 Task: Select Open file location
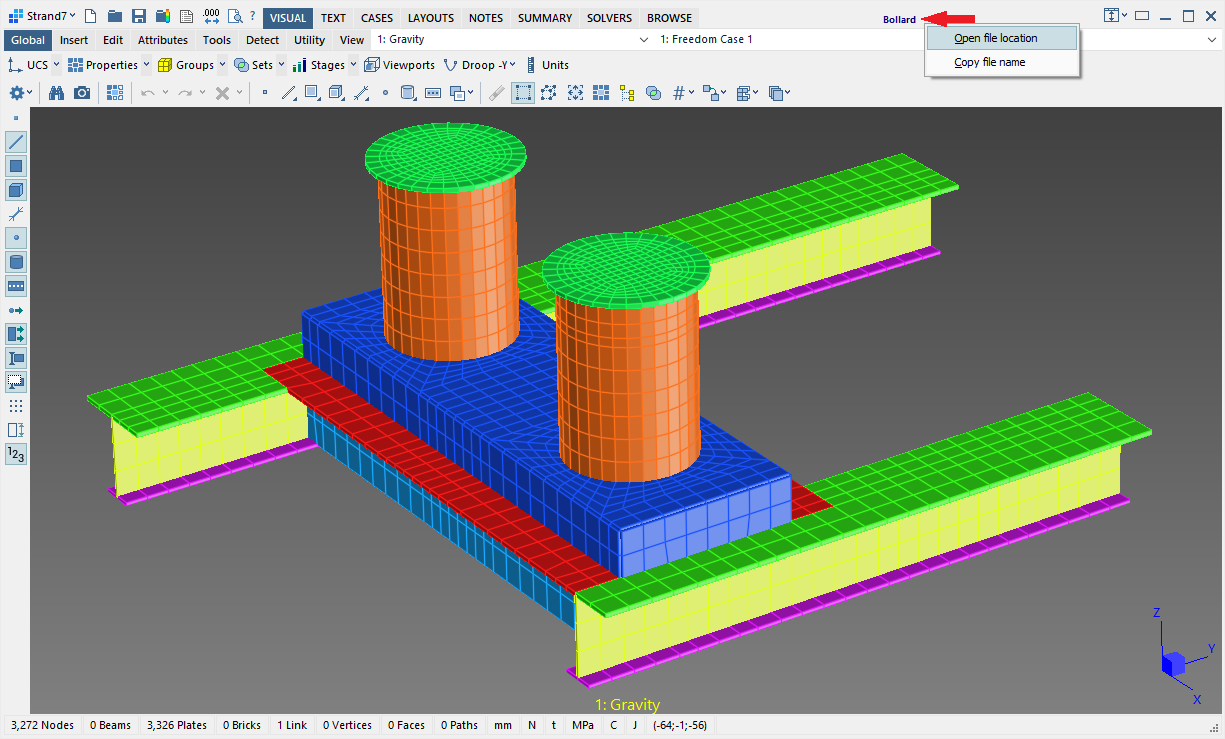[1002, 38]
